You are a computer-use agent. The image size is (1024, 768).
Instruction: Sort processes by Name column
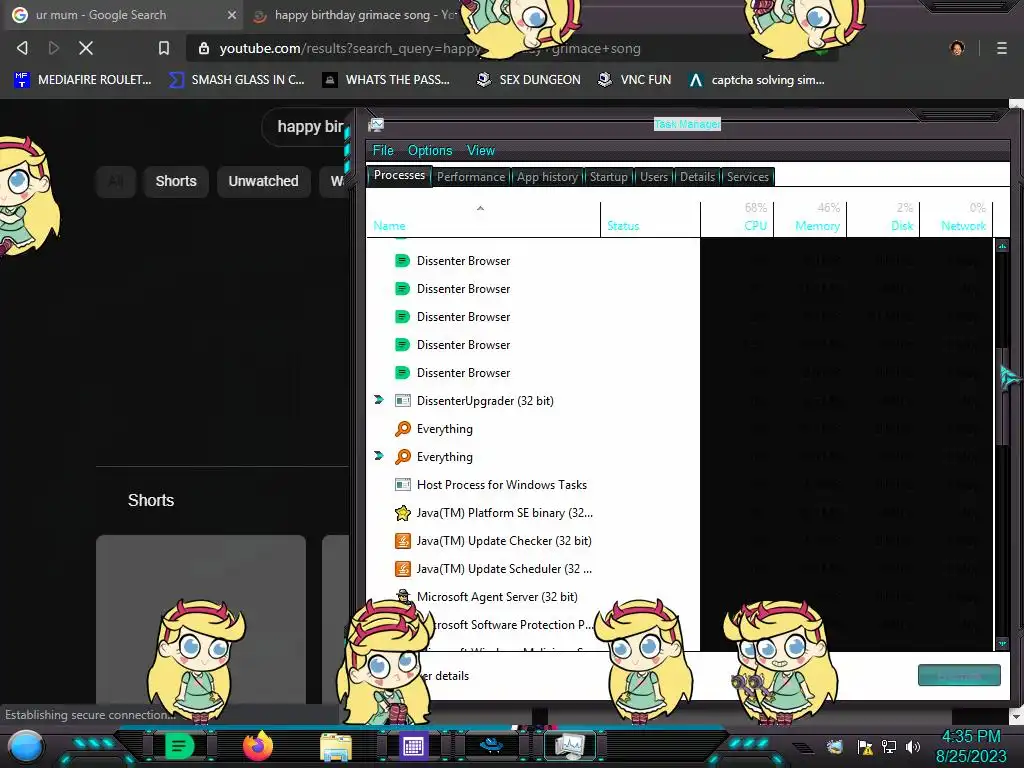[483, 219]
